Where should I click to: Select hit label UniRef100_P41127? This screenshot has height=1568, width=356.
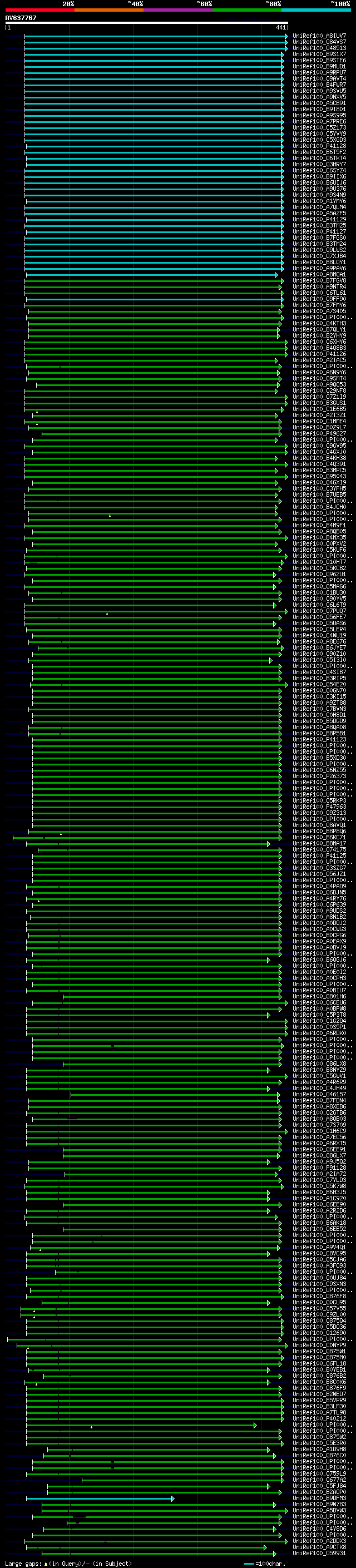pos(319,231)
